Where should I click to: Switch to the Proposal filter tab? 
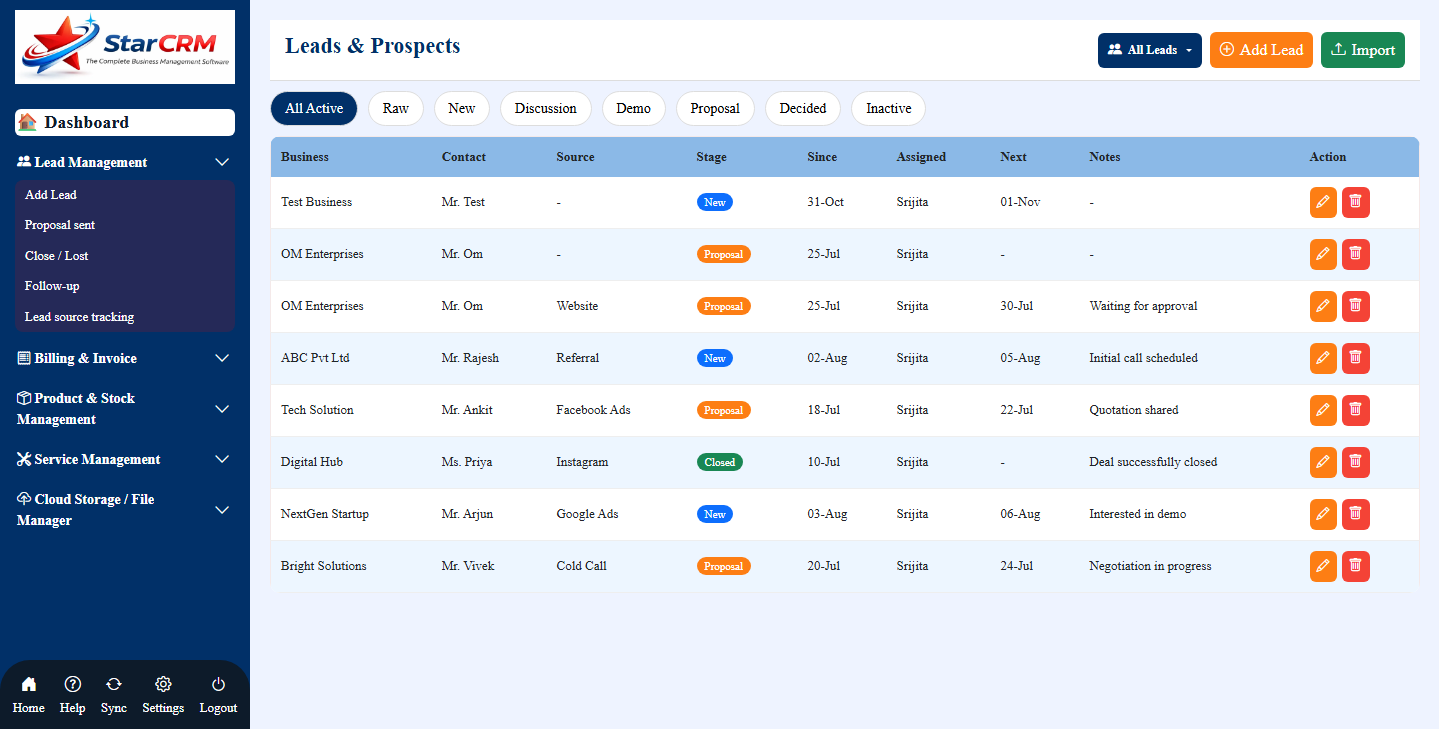(715, 108)
